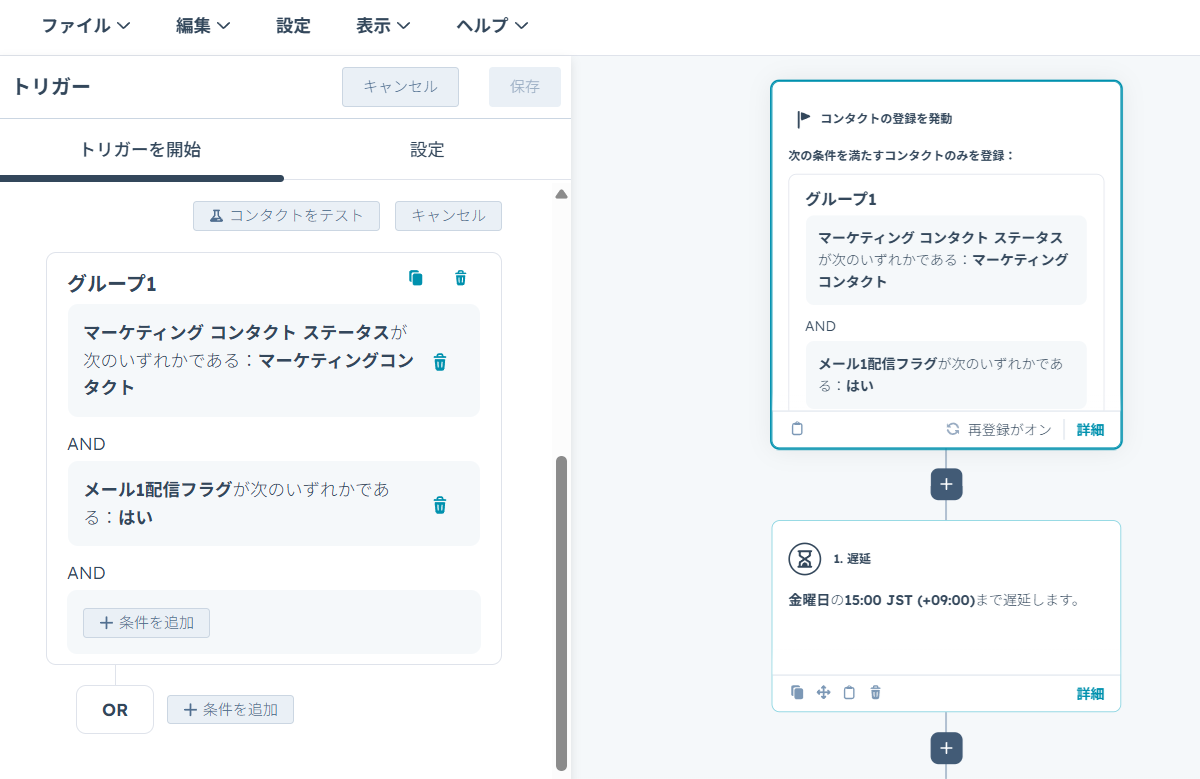
Task: Expand the 編集 menu
Action: tap(203, 26)
